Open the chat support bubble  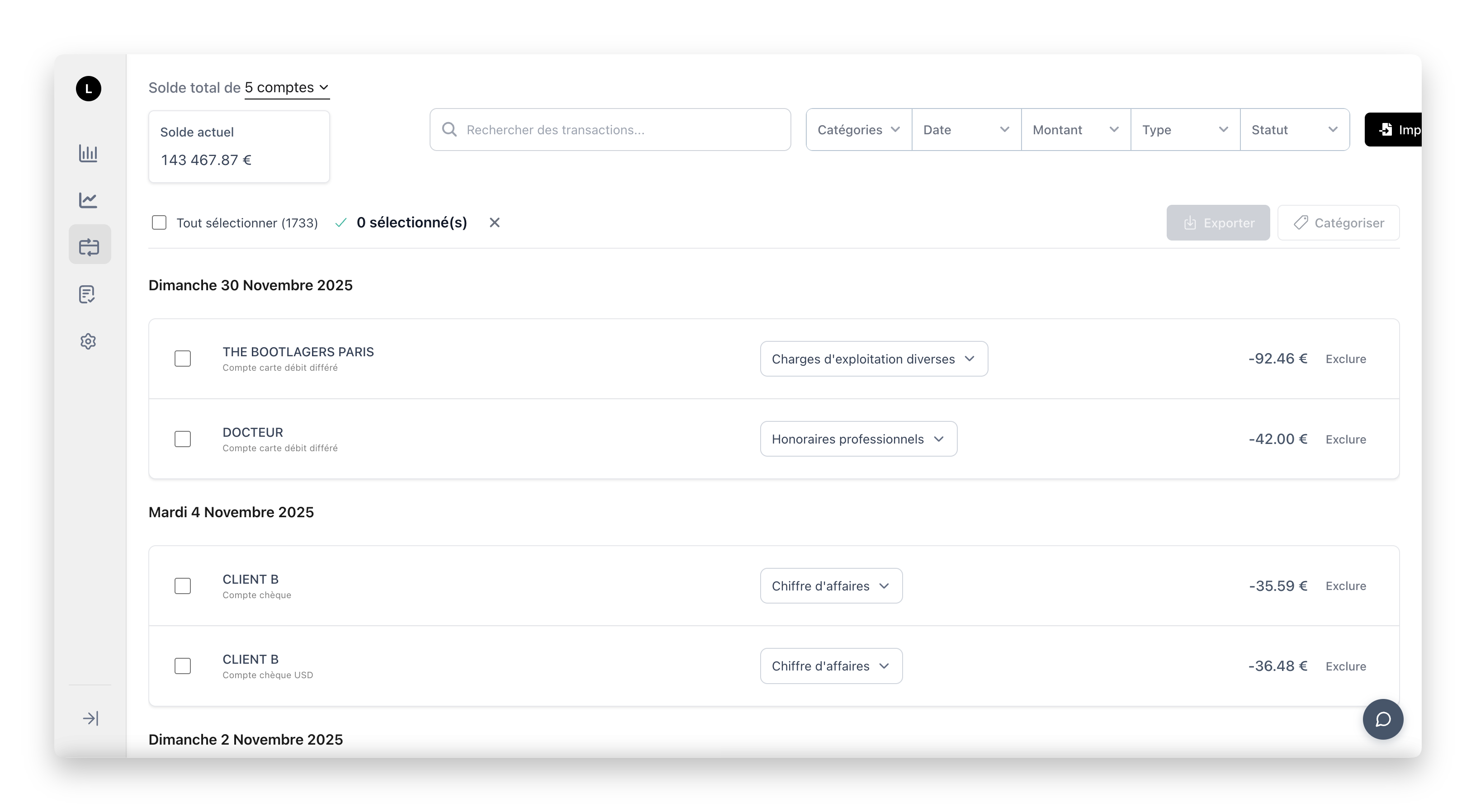tap(1383, 718)
